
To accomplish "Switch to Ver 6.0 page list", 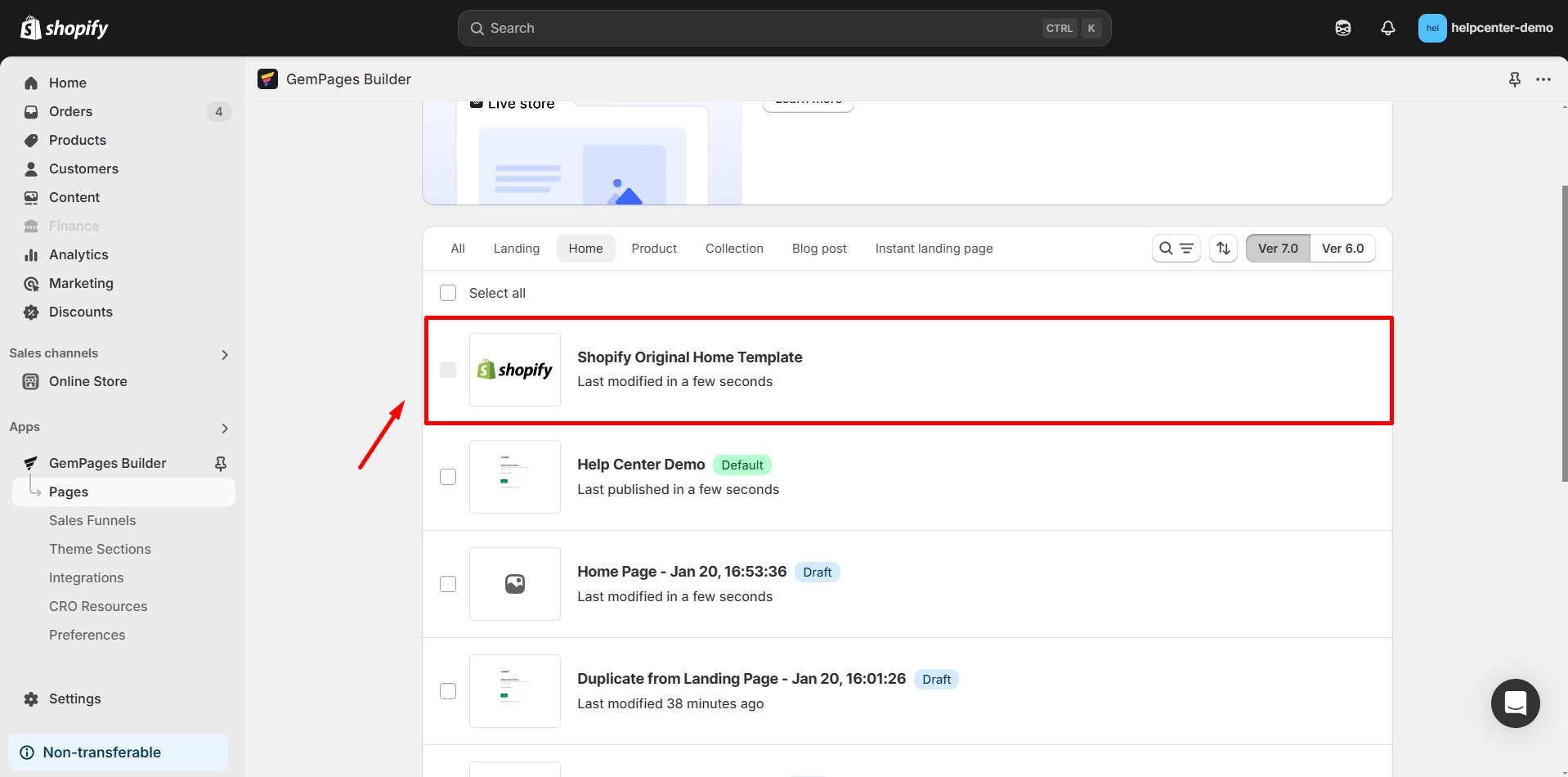I will point(1343,248).
